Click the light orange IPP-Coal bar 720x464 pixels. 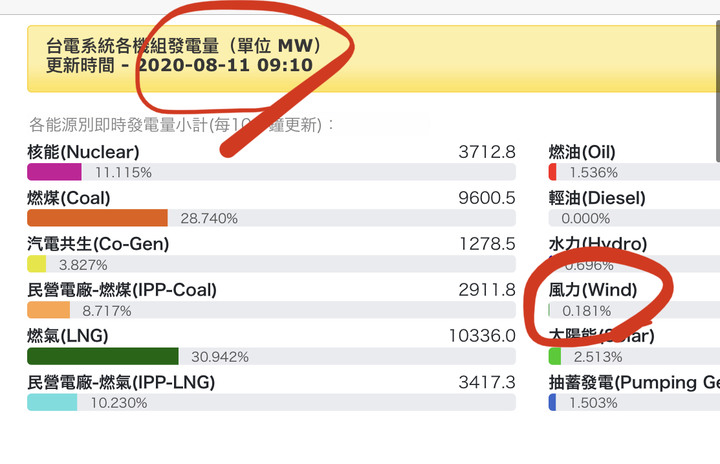coord(49,310)
